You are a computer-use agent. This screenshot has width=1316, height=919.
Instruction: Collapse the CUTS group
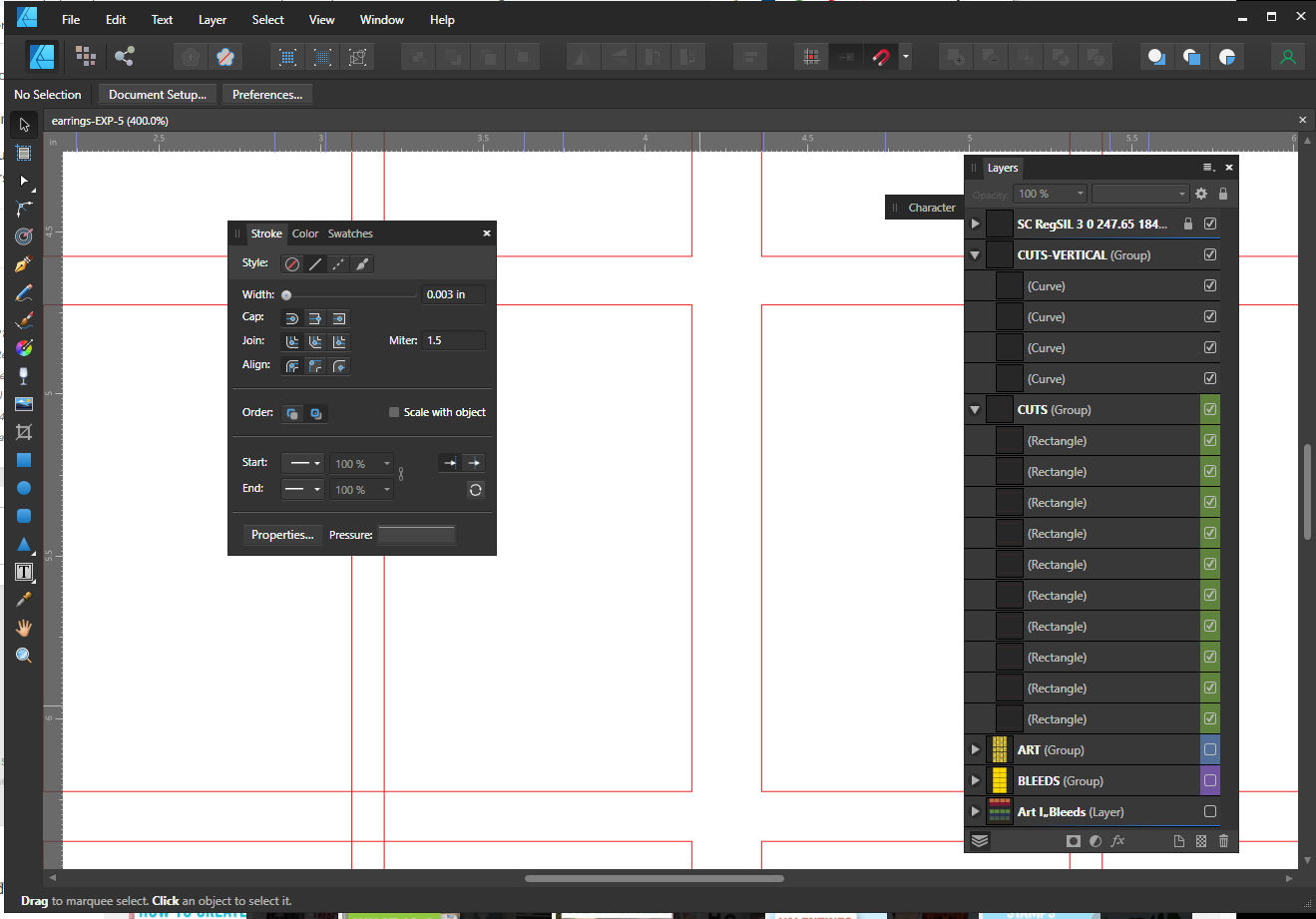[975, 409]
